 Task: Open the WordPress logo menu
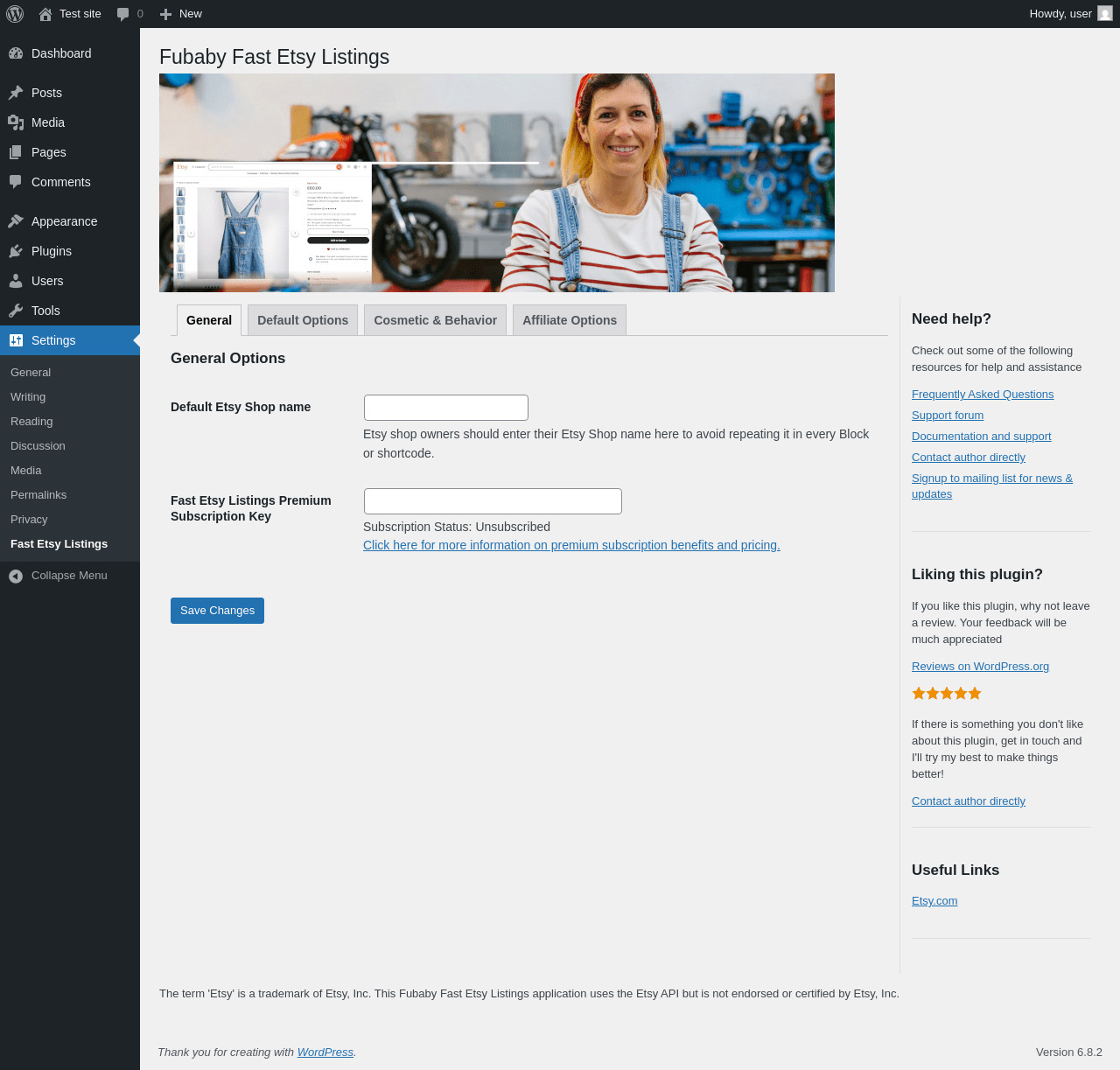(15, 14)
